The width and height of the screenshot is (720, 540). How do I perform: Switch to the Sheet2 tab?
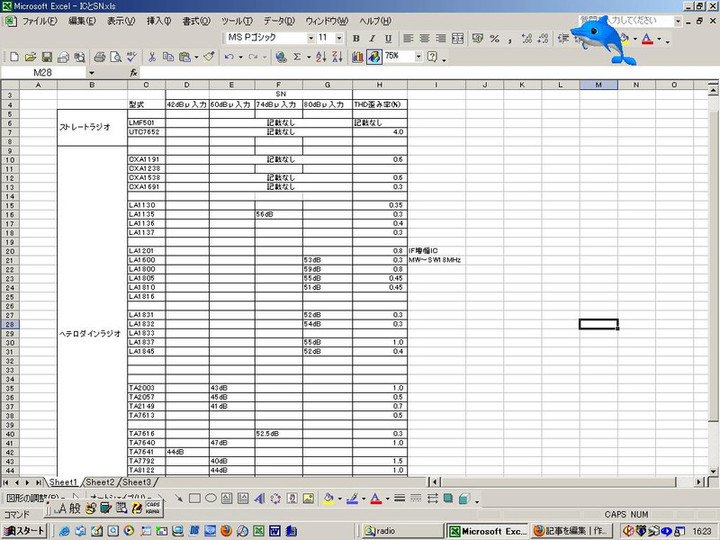(100, 482)
